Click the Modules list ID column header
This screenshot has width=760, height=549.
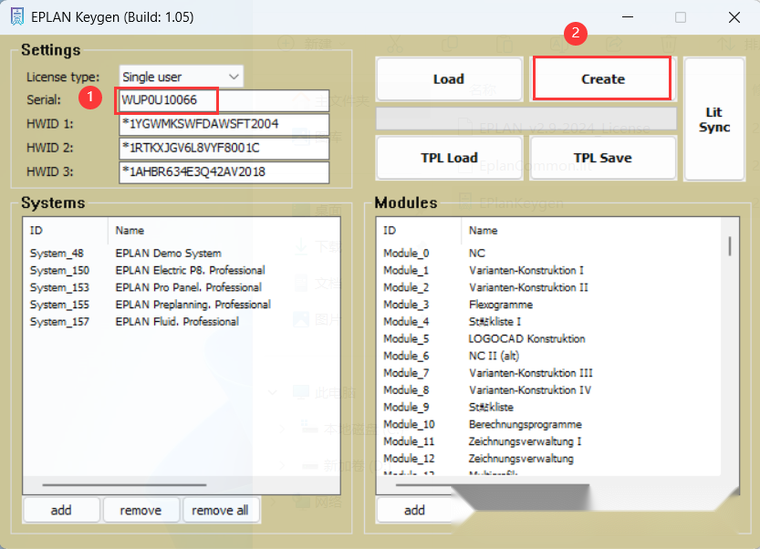pos(419,231)
